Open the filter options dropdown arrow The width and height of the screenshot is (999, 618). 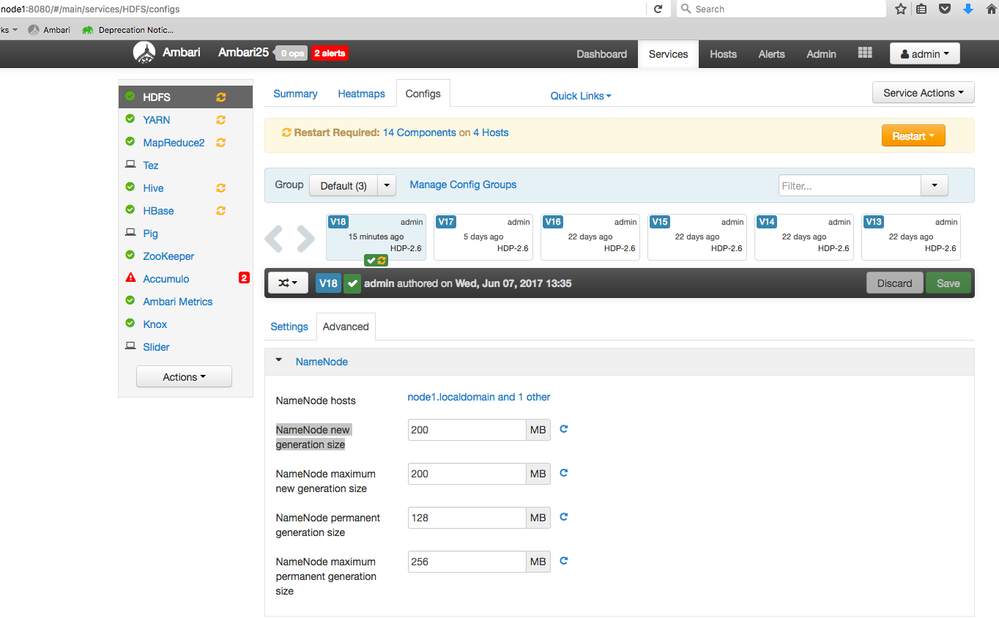935,185
